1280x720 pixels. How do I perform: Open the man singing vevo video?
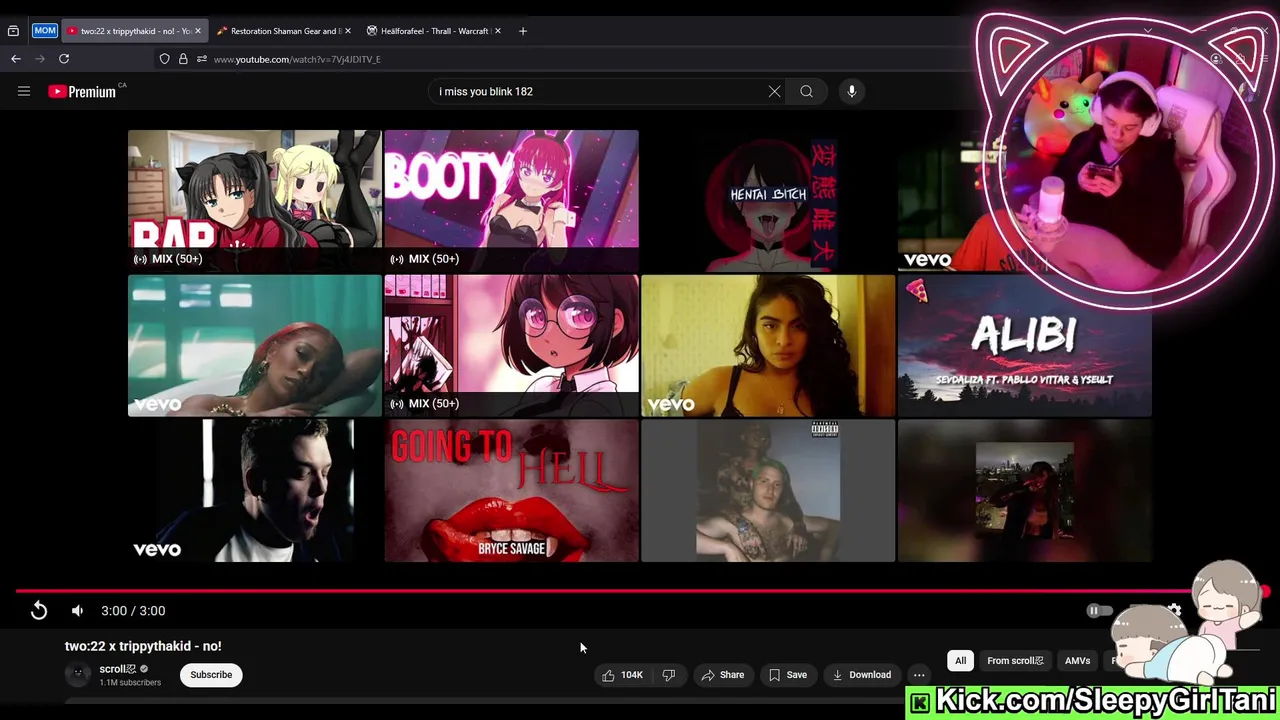pos(255,491)
